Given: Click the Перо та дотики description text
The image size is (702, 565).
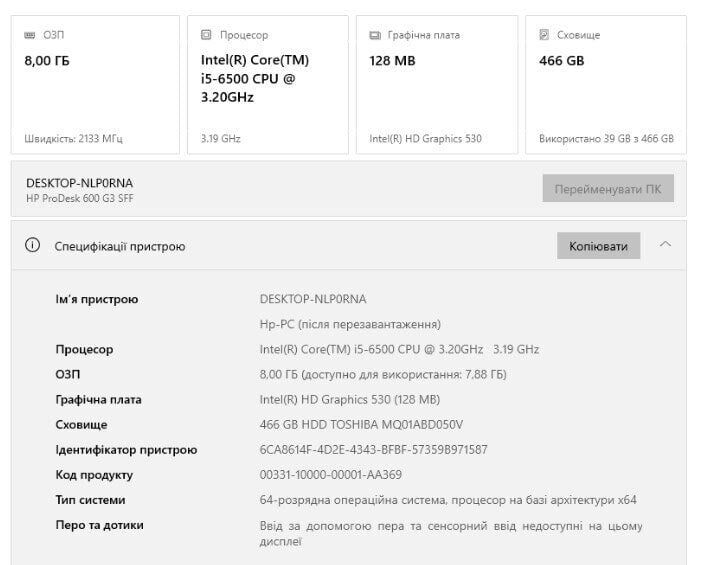Looking at the screenshot, I should 450,533.
